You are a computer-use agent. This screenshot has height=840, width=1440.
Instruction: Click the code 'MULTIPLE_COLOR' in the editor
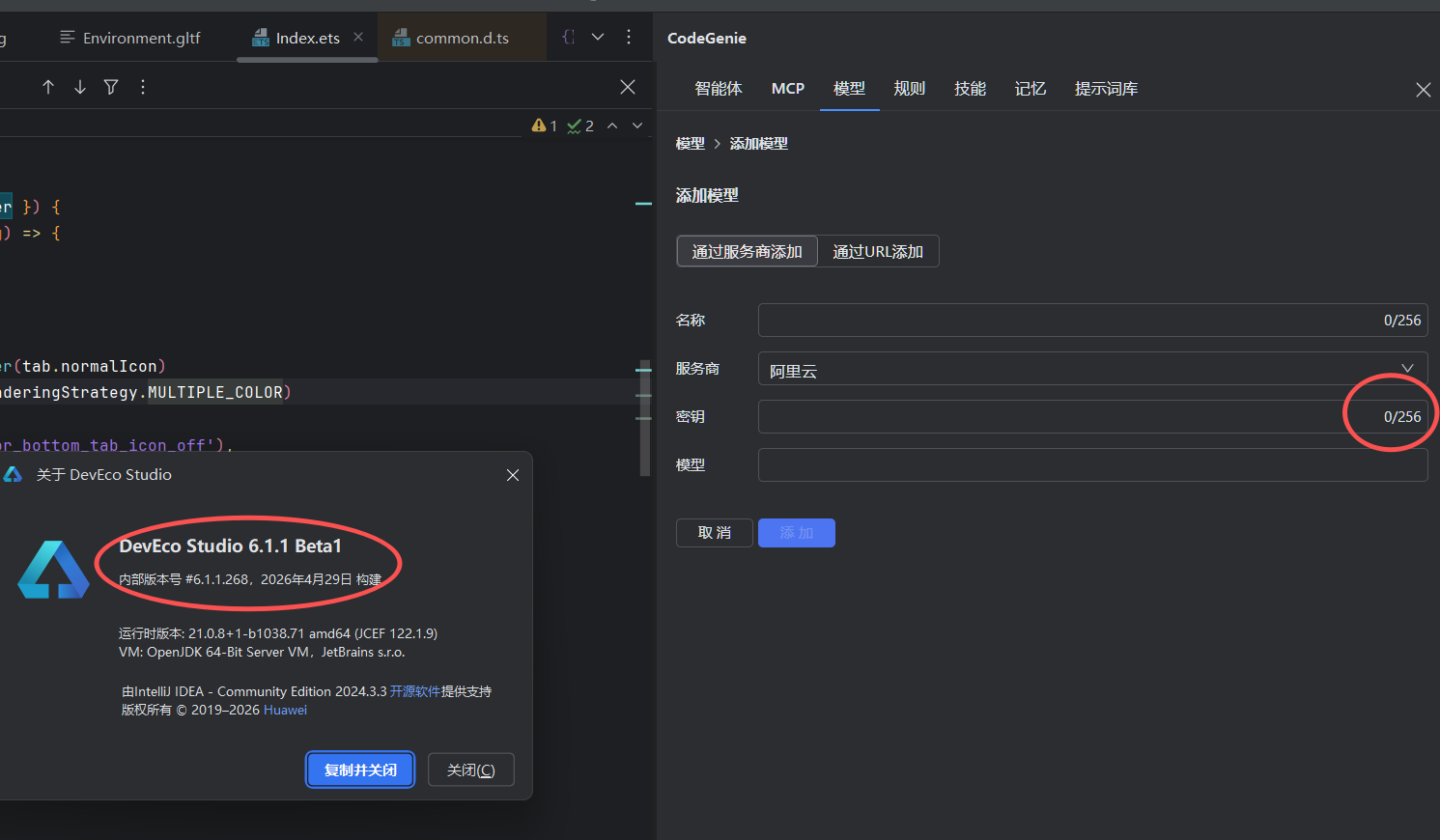click(215, 393)
